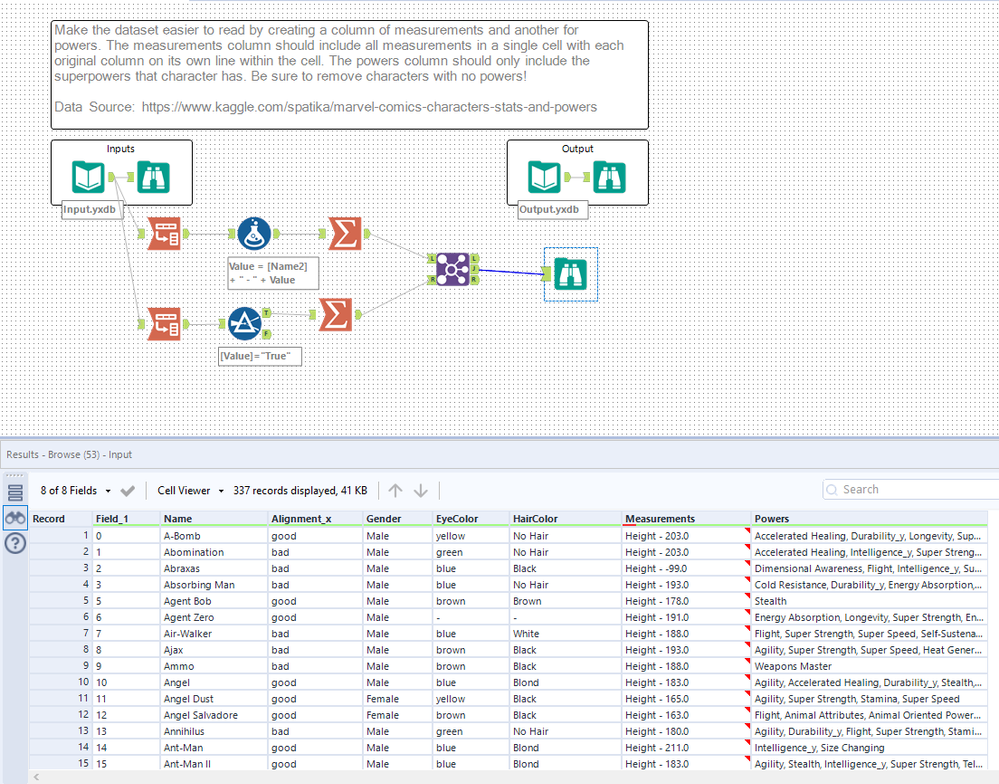Click Intelligence_y, Size Changing powers cell
Screen dimensions: 999x784
(869, 748)
